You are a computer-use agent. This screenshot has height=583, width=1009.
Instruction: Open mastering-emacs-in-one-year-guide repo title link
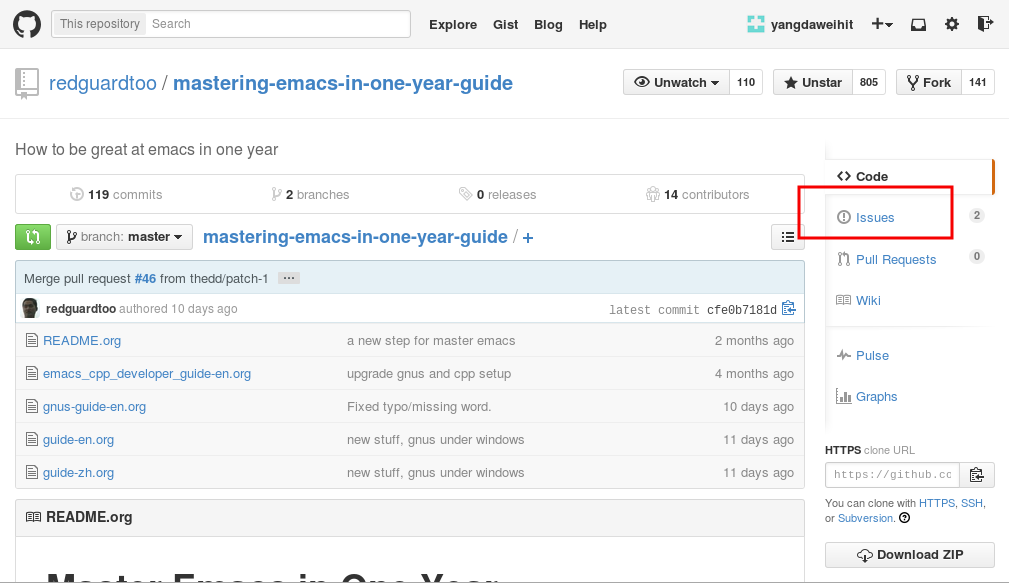click(x=343, y=83)
